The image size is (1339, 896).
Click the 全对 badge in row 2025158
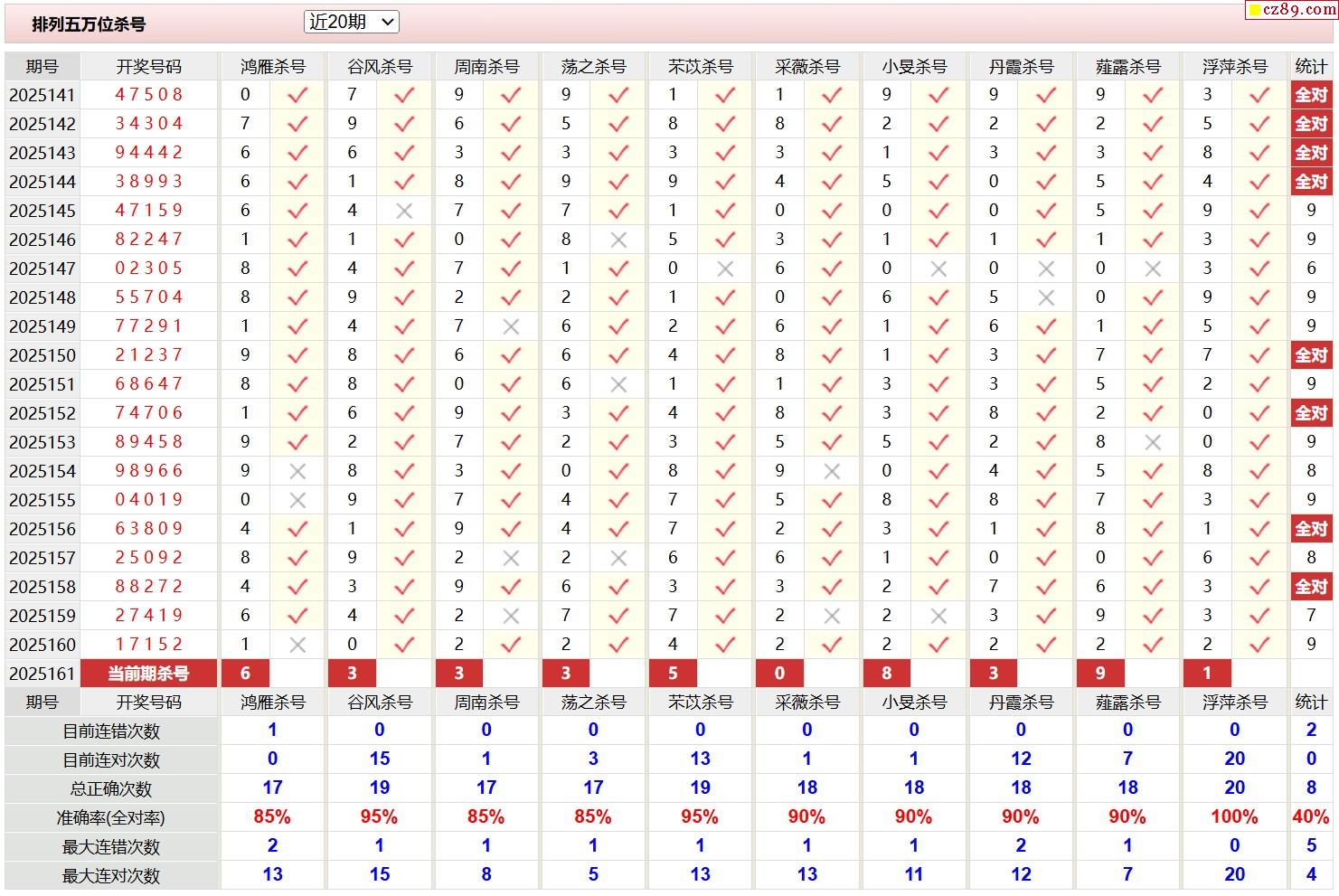tap(1311, 587)
